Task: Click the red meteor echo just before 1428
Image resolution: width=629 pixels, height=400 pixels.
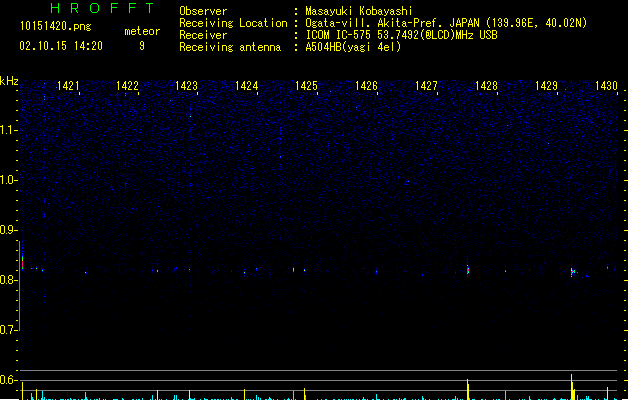Action: click(468, 270)
